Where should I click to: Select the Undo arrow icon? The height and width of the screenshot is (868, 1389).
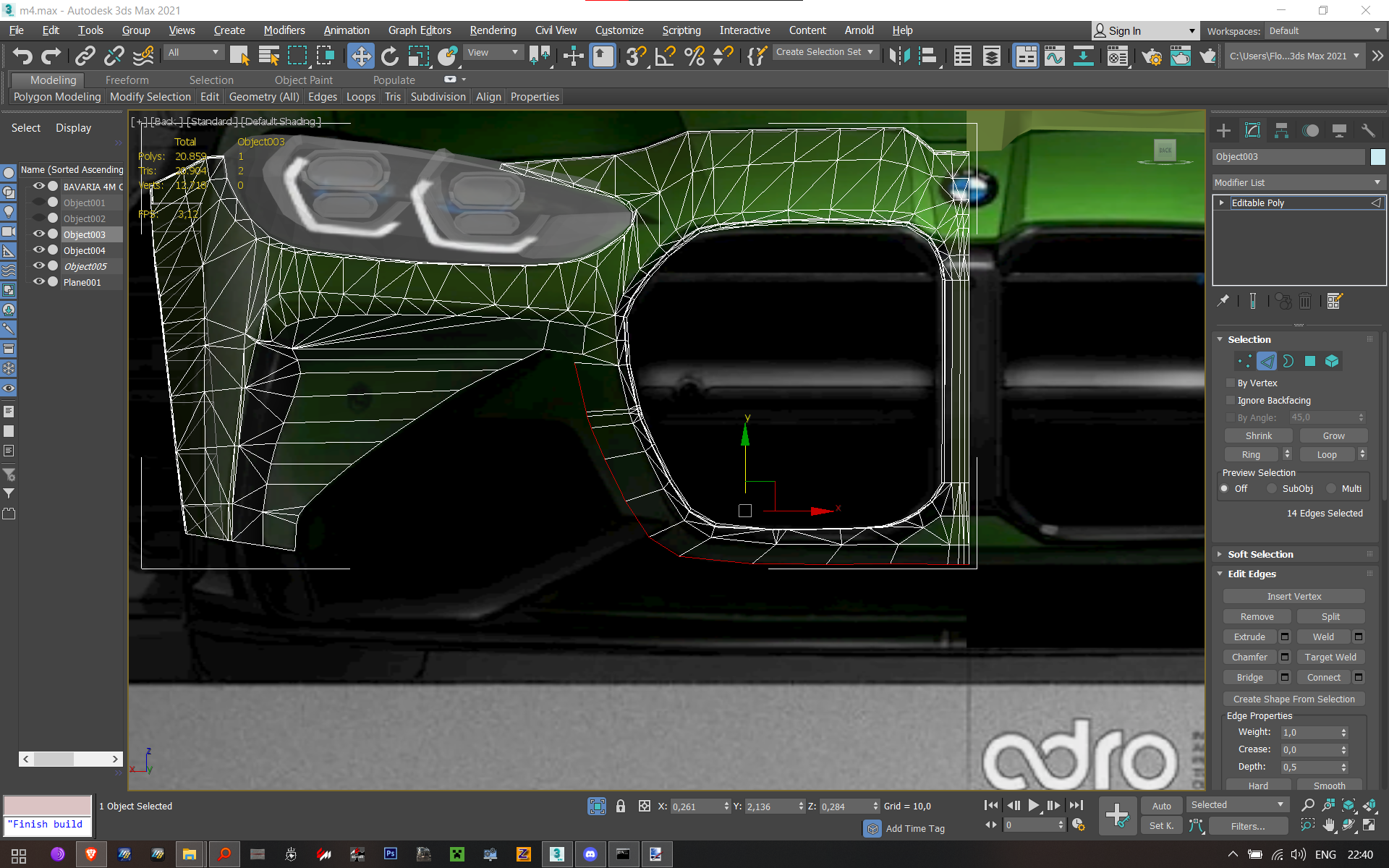click(x=22, y=56)
